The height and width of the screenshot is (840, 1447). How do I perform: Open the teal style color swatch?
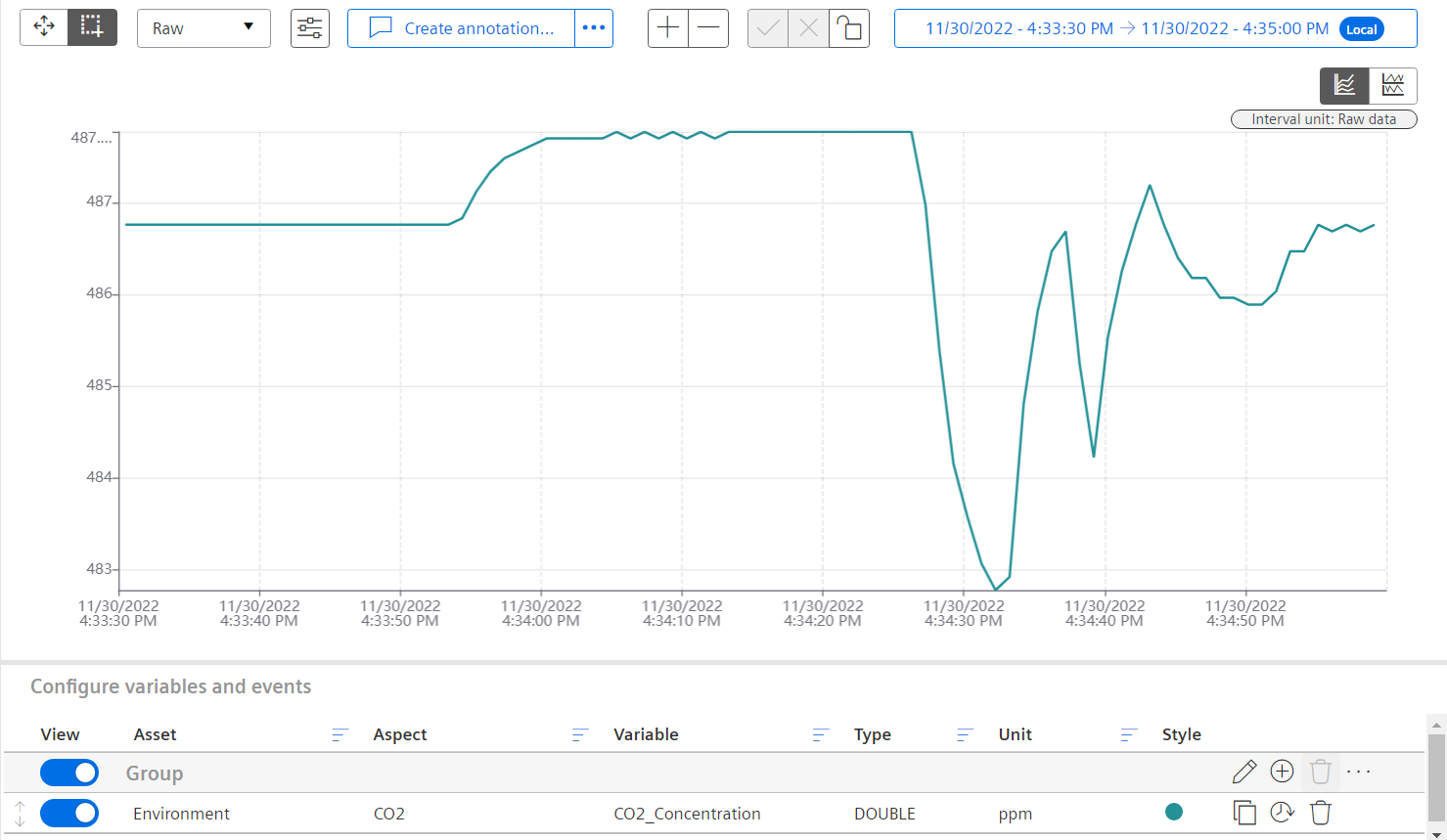[x=1174, y=812]
